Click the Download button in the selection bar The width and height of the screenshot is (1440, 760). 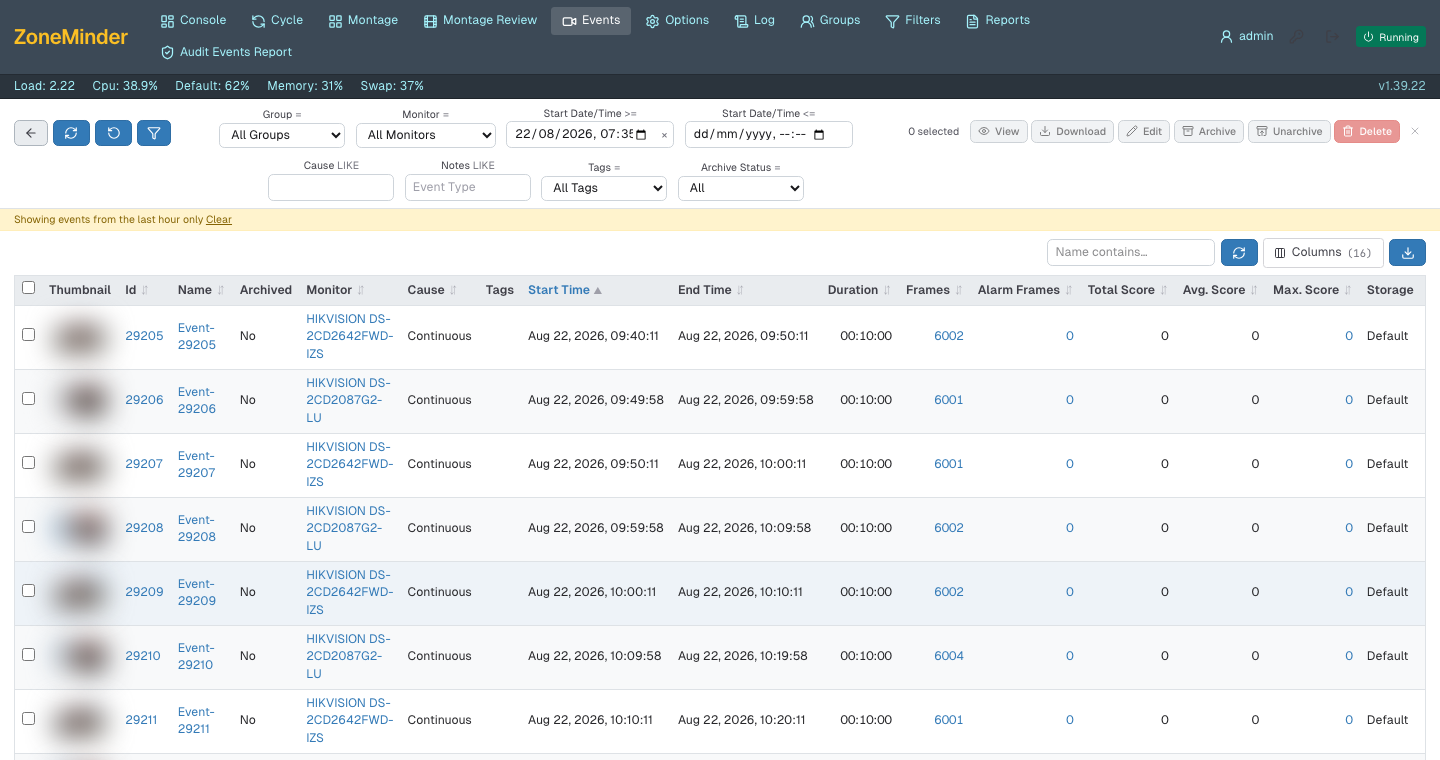[1073, 131]
